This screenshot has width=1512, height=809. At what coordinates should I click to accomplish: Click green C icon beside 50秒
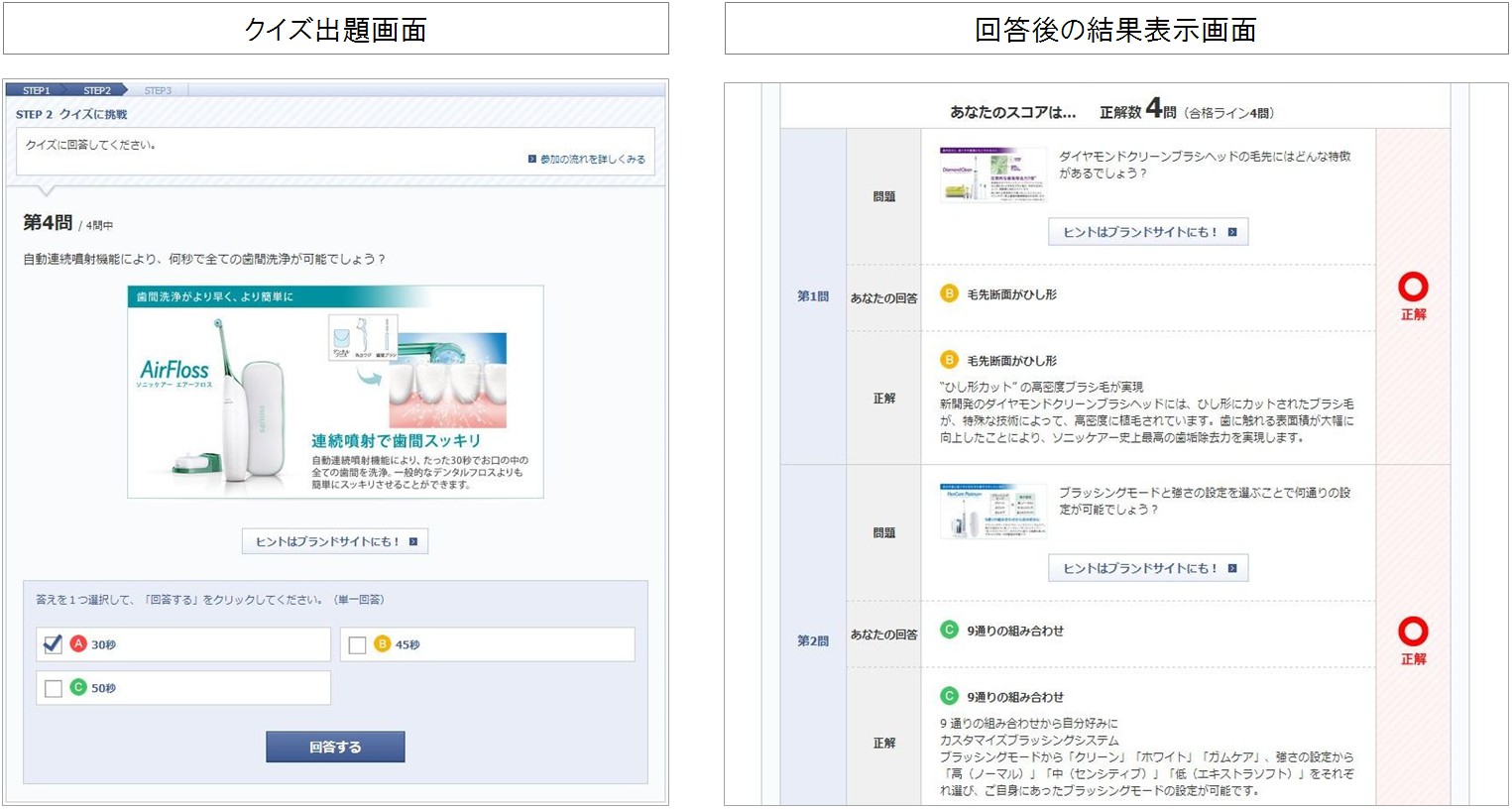79,687
